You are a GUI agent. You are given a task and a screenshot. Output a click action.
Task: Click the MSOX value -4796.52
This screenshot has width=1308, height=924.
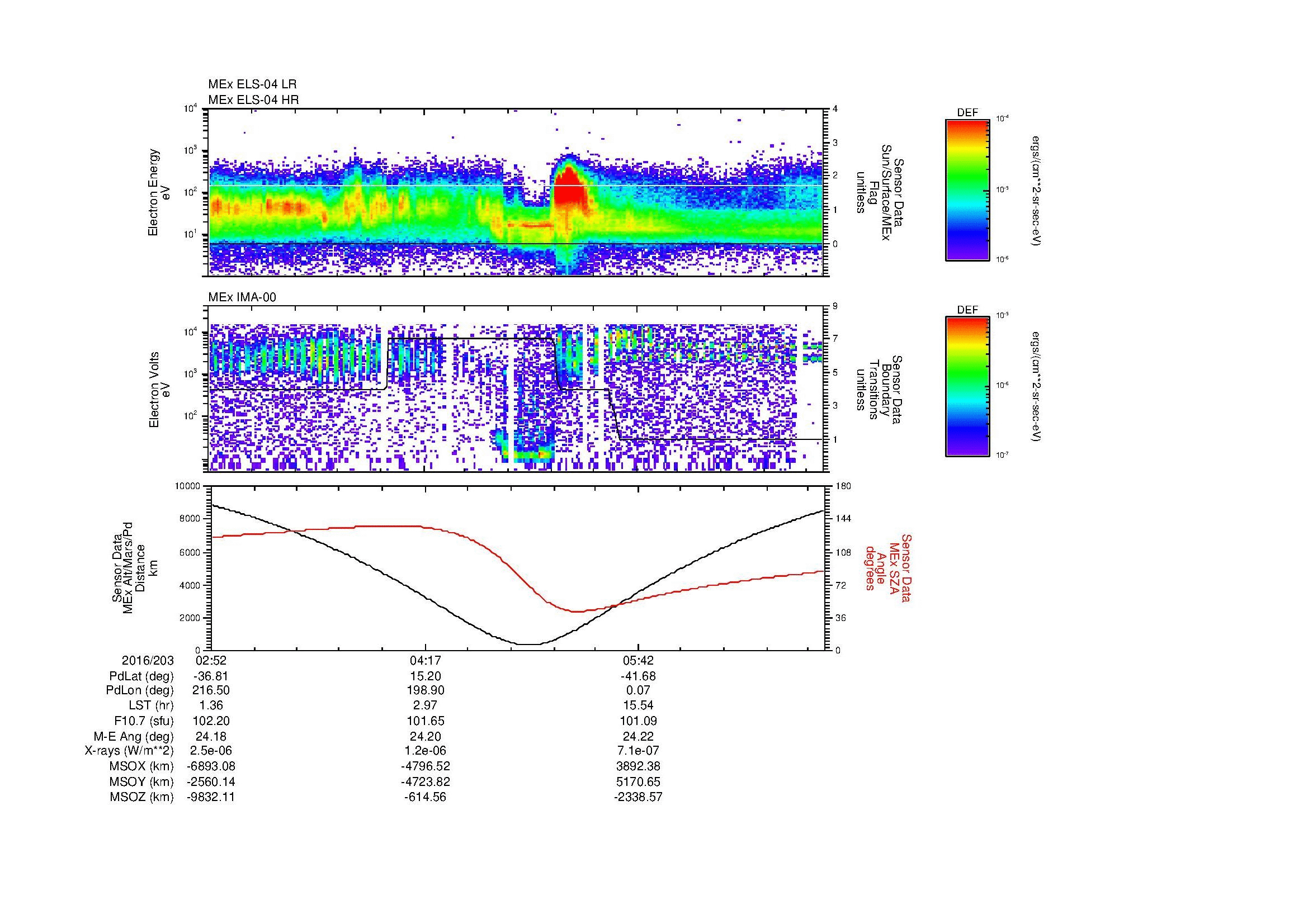(426, 766)
